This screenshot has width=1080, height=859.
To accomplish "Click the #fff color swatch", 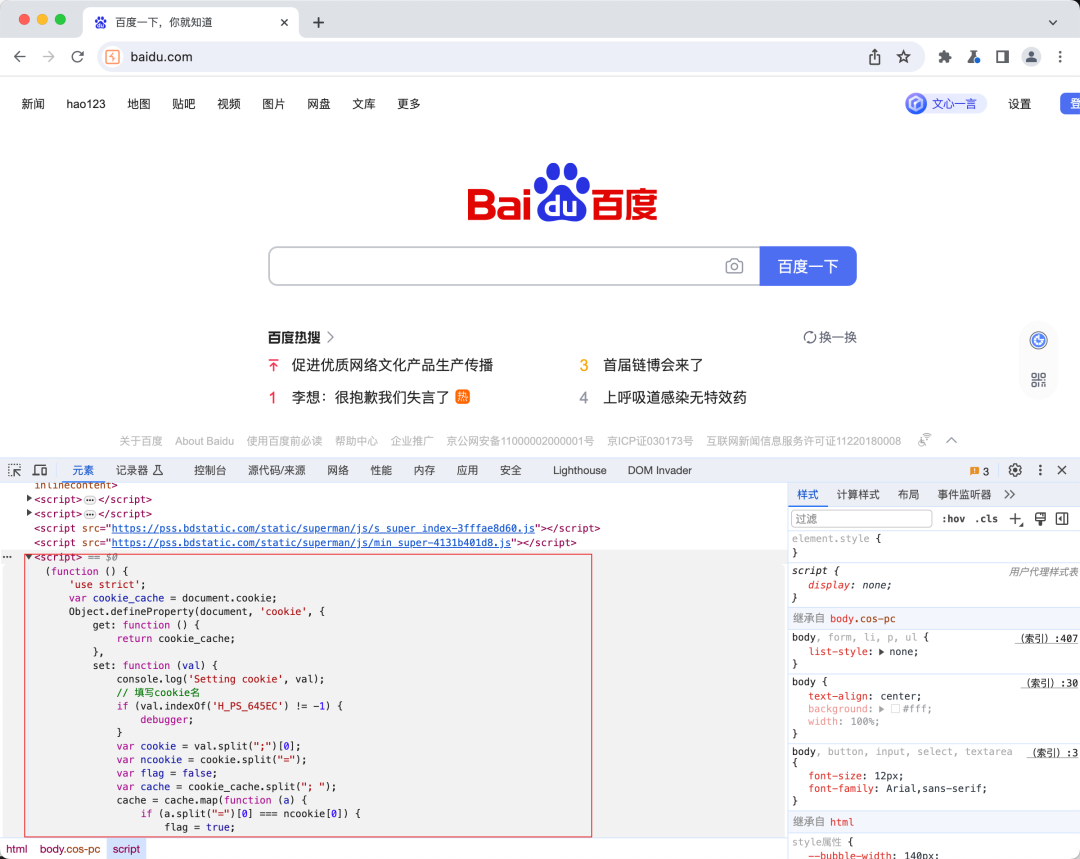I will pyautogui.click(x=895, y=709).
